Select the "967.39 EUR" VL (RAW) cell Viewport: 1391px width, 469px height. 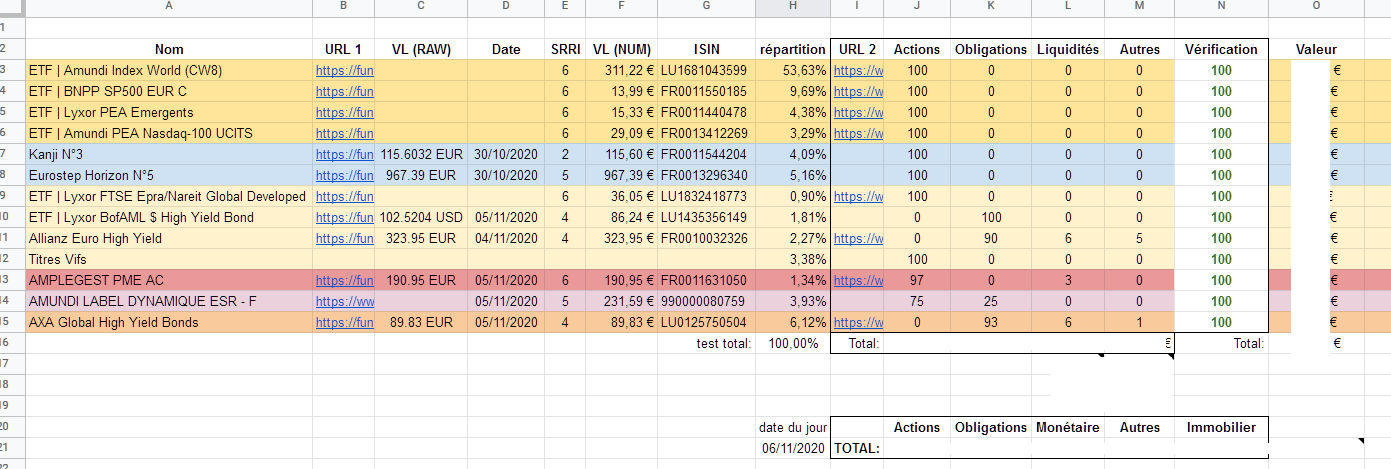pyautogui.click(x=420, y=176)
